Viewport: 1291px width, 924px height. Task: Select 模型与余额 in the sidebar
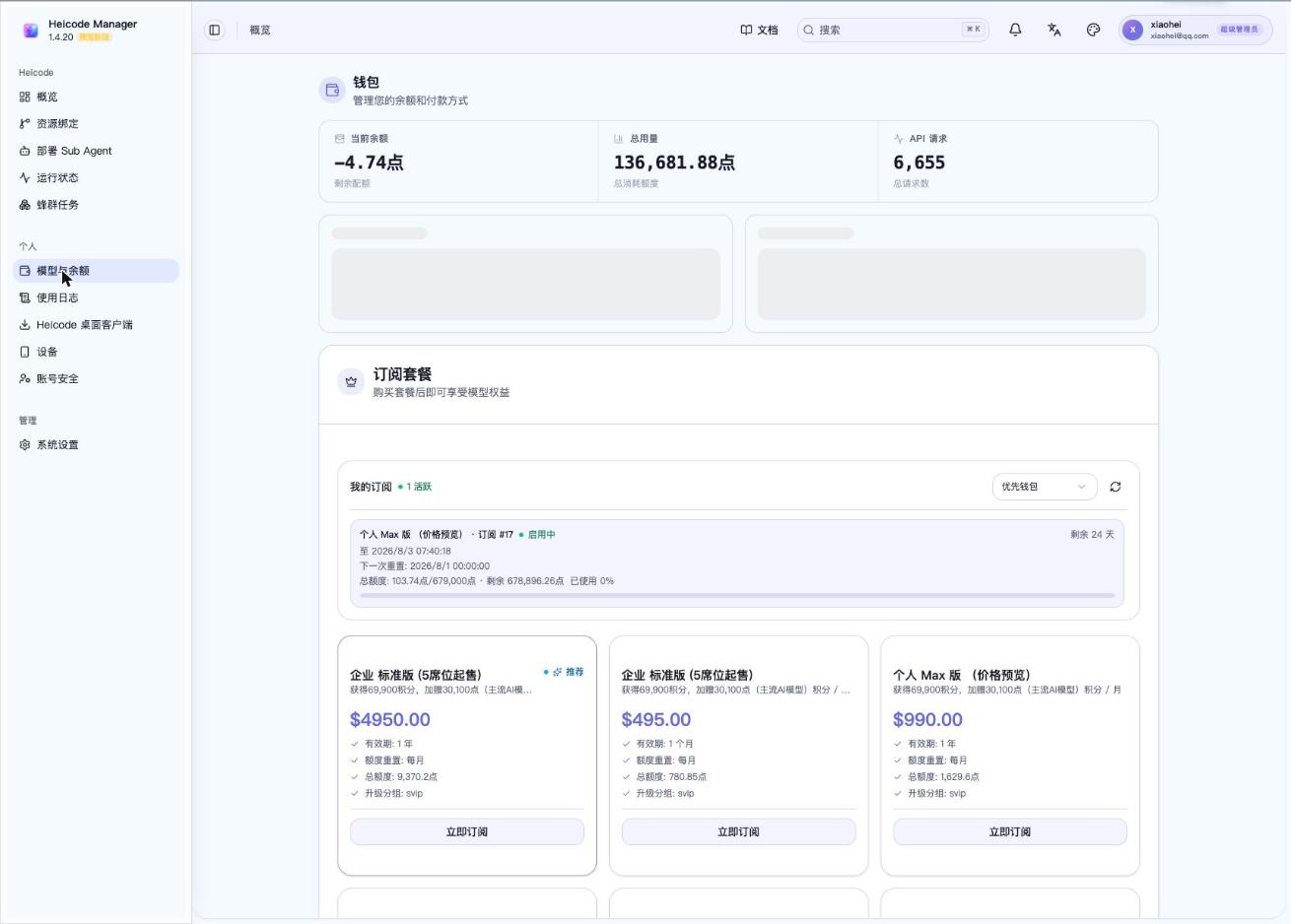(96, 270)
